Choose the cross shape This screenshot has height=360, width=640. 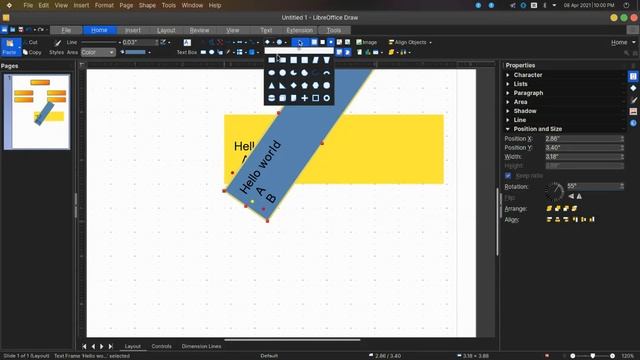click(x=304, y=98)
